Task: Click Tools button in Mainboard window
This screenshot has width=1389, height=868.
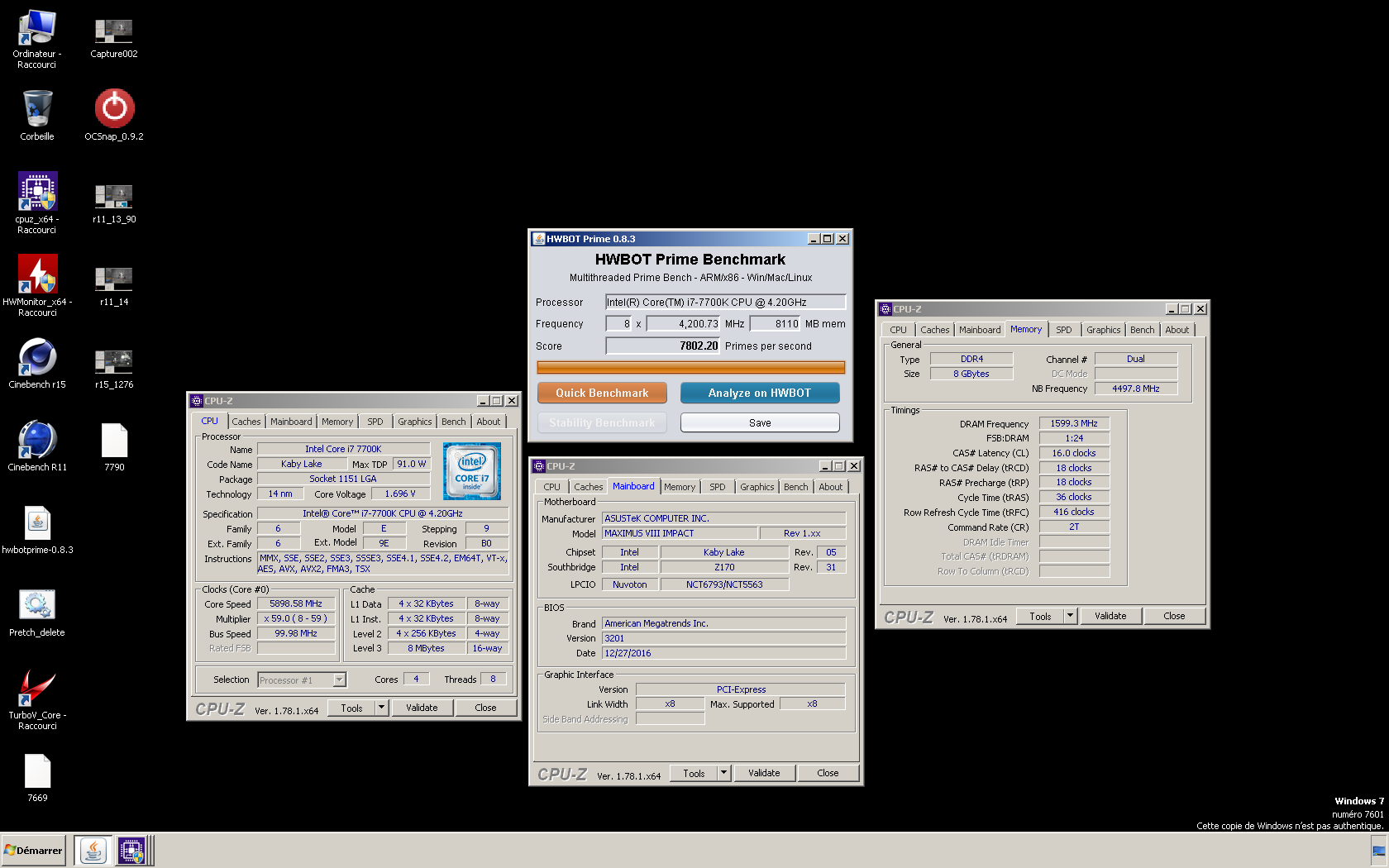Action: pyautogui.click(x=694, y=773)
